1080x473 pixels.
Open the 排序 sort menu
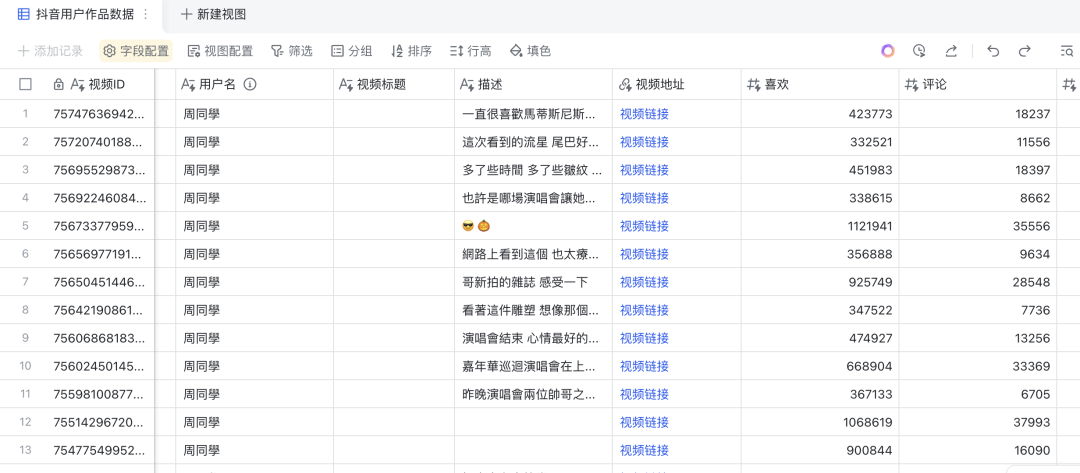tap(411, 51)
